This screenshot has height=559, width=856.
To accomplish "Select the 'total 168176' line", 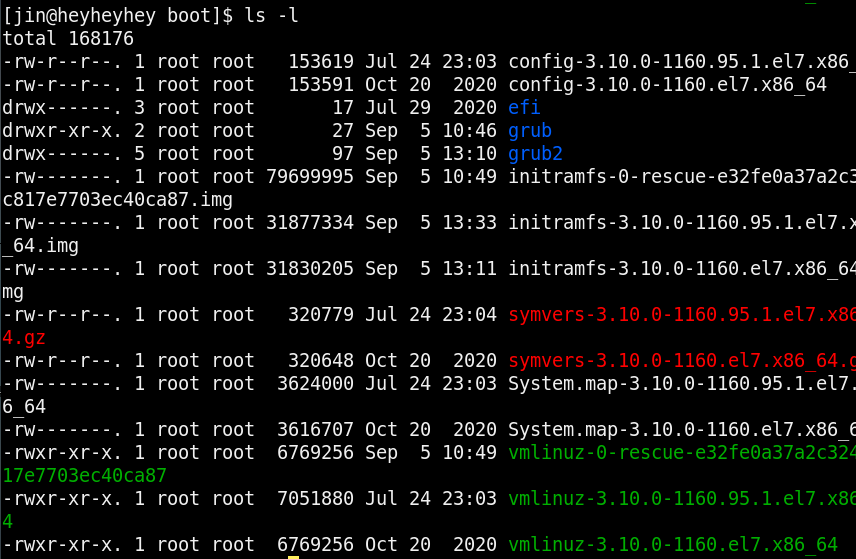I will [x=68, y=38].
